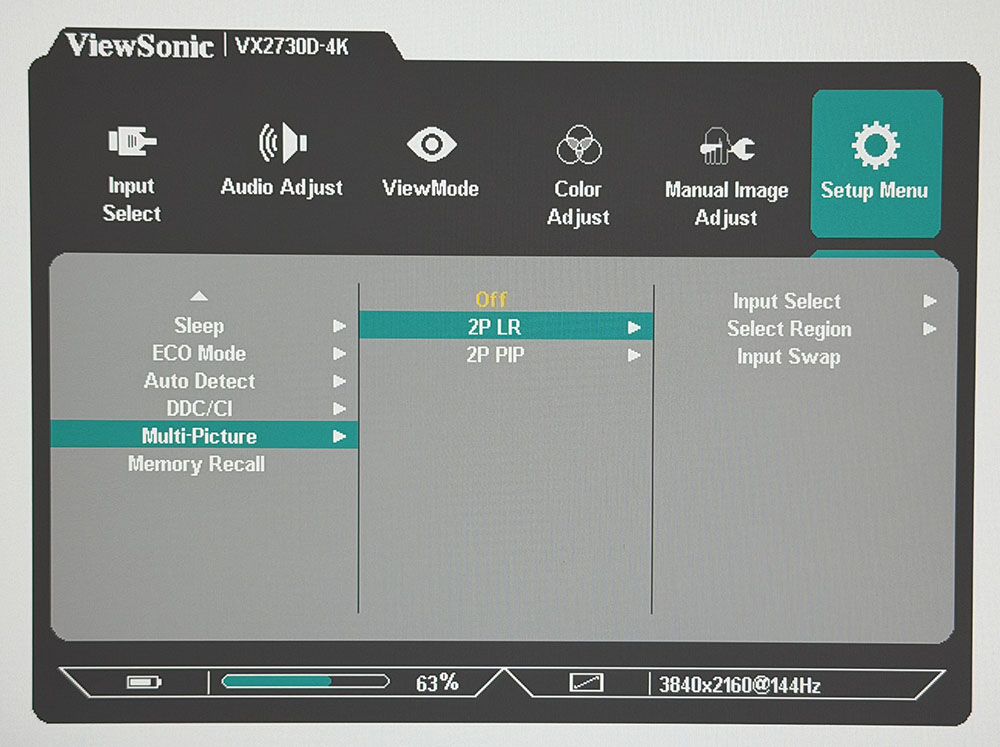Image resolution: width=1000 pixels, height=747 pixels.
Task: Open Color Adjust overlapping circles icon
Action: click(579, 144)
